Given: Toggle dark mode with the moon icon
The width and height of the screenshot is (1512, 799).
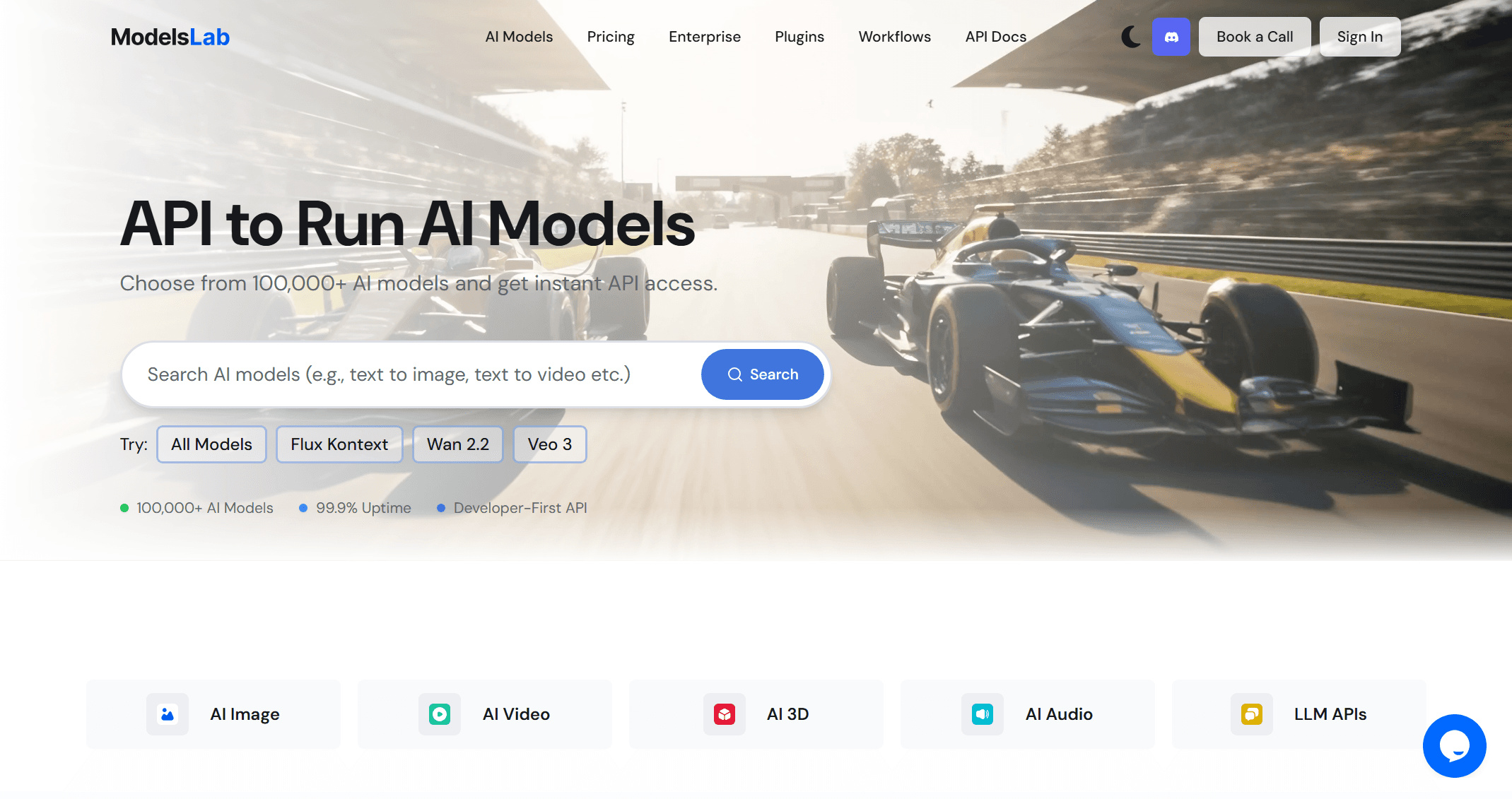Looking at the screenshot, I should [1131, 37].
